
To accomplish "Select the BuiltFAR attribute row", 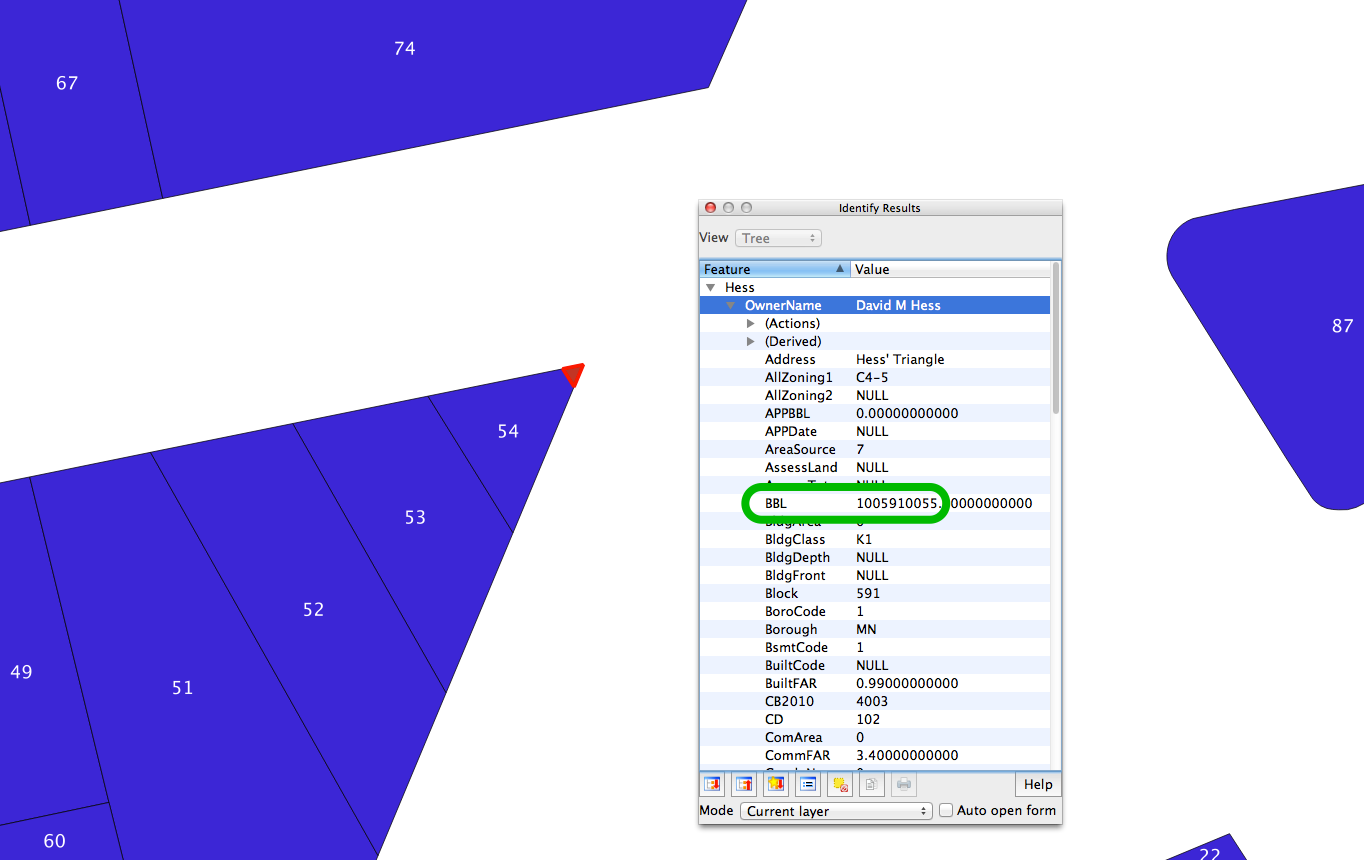I will coord(875,684).
